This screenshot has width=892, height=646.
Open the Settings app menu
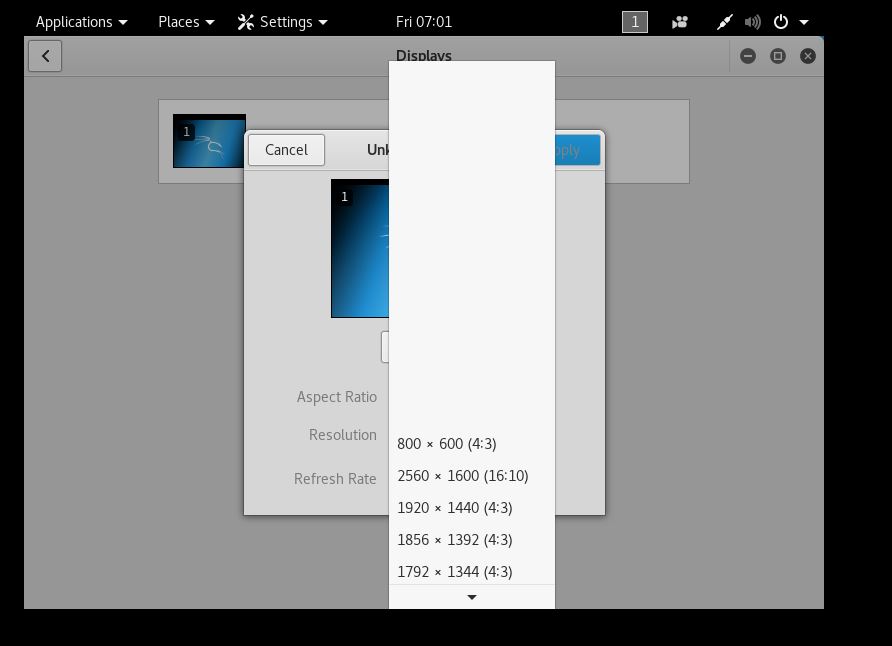pyautogui.click(x=283, y=22)
